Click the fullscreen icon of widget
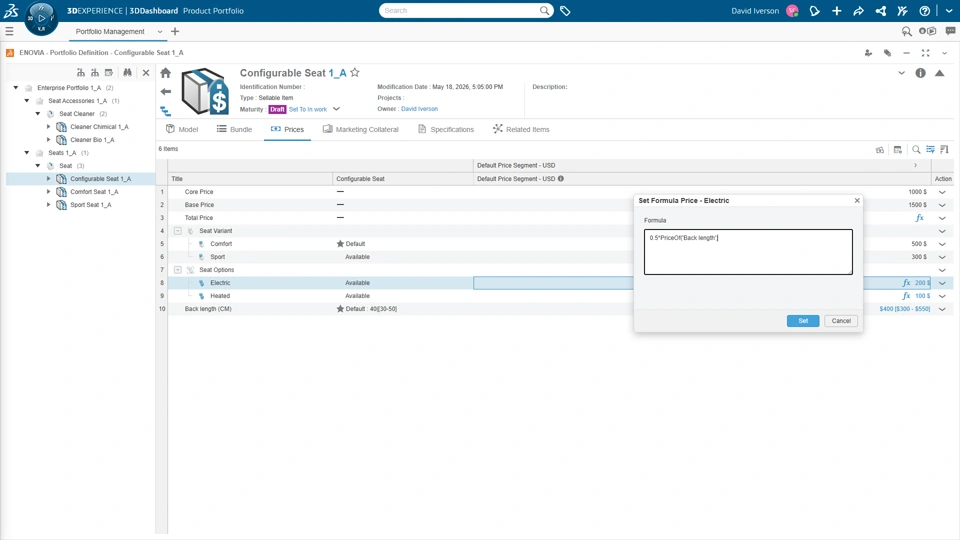The image size is (960, 540). pyautogui.click(x=925, y=53)
